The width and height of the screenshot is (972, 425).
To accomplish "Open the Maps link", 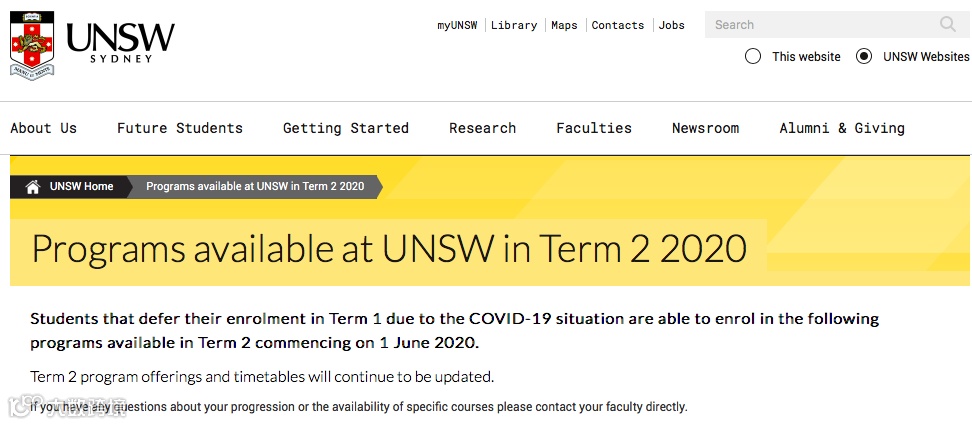I will (x=564, y=25).
